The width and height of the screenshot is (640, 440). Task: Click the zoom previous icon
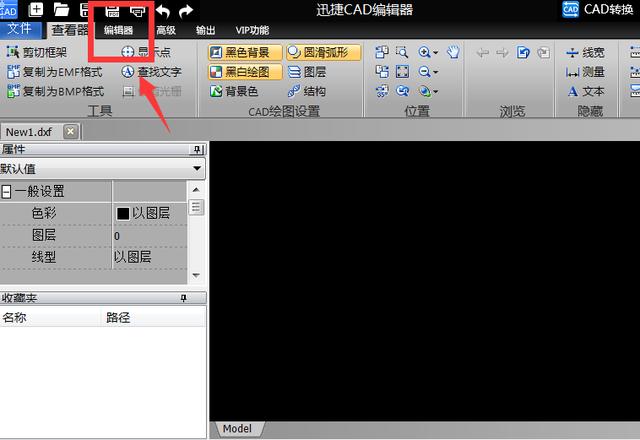(402, 91)
